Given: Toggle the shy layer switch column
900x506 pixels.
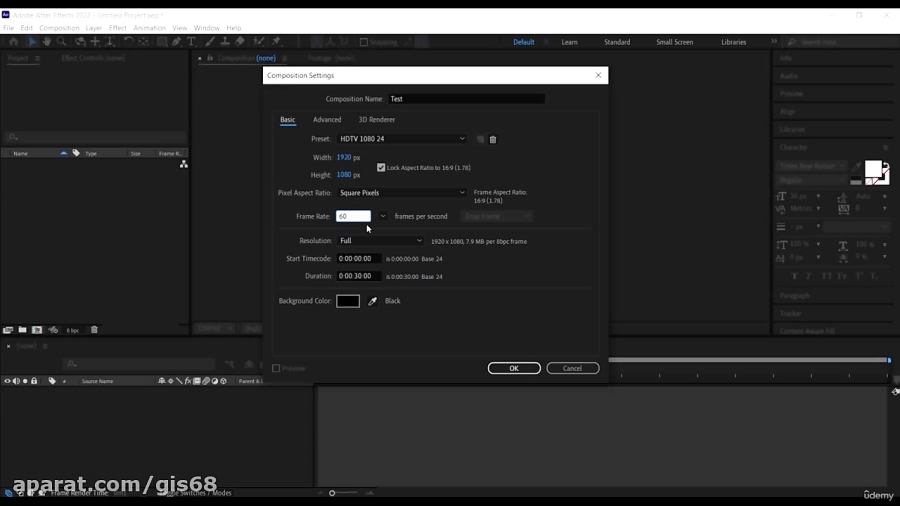Looking at the screenshot, I should [161, 381].
